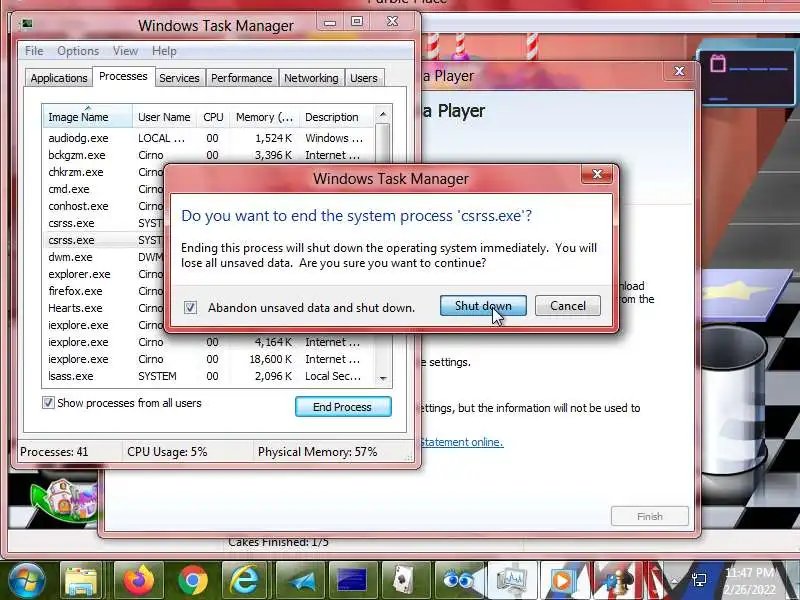This screenshot has height=600, width=800.
Task: Open the Help menu
Action: click(x=164, y=51)
